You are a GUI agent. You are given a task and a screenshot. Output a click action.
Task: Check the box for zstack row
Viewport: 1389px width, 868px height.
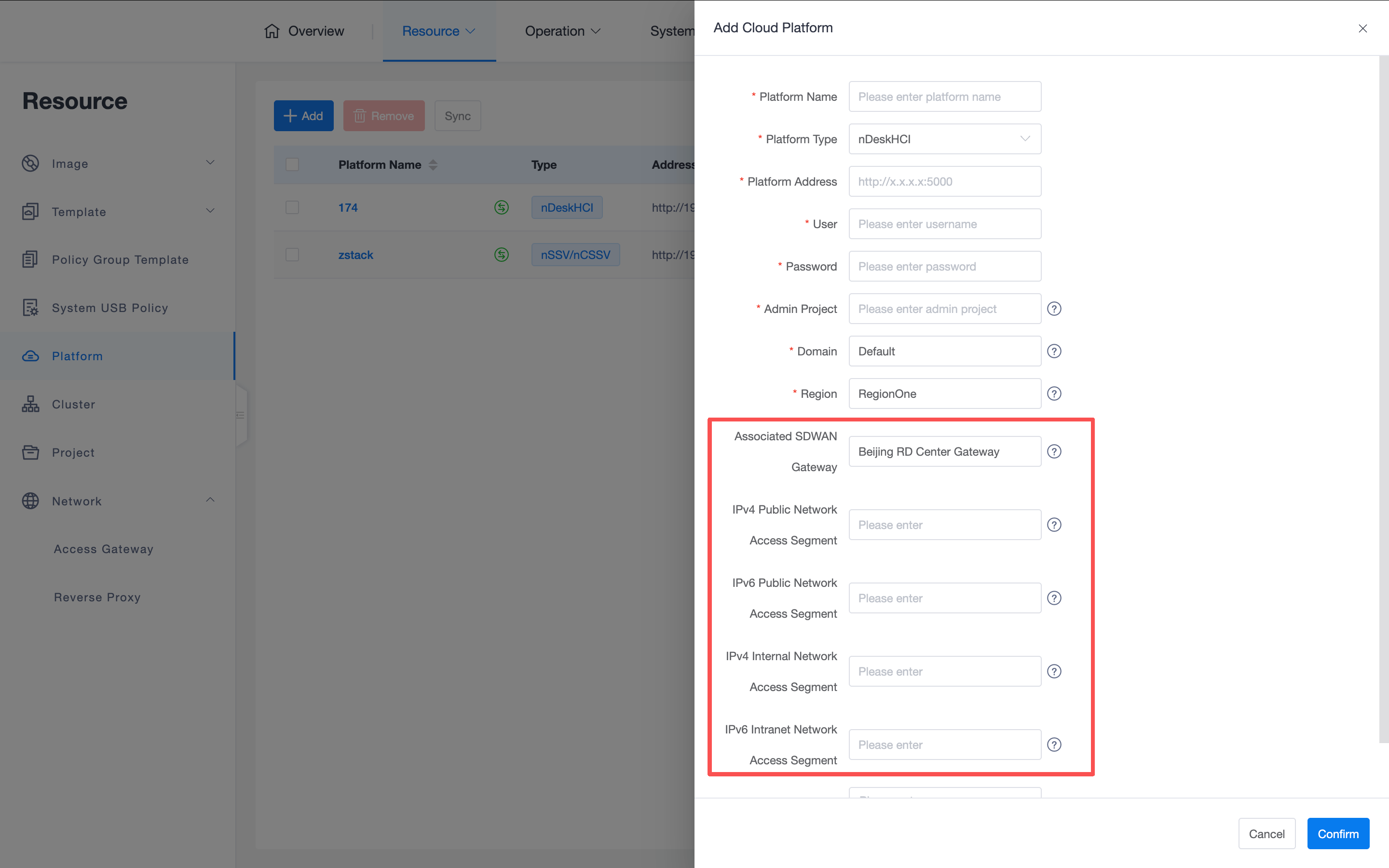(x=292, y=255)
